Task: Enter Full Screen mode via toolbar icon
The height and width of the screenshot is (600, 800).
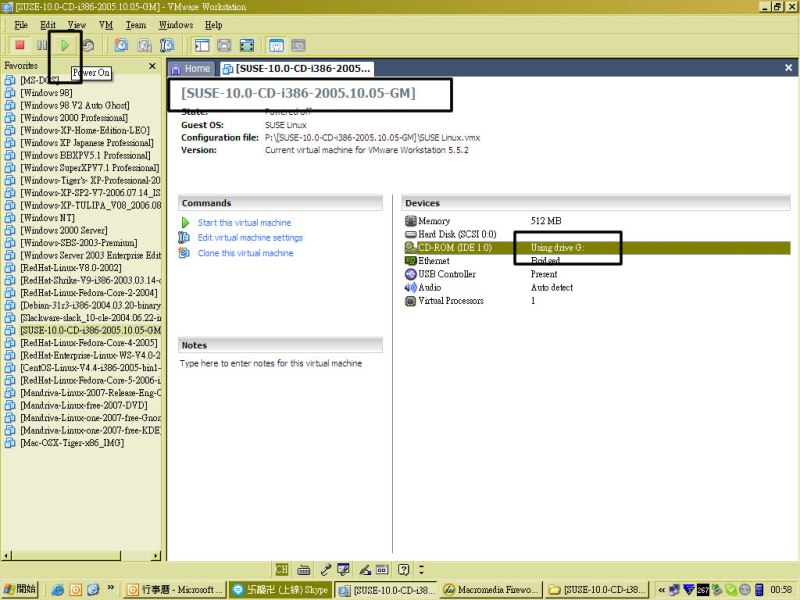Action: [247, 45]
